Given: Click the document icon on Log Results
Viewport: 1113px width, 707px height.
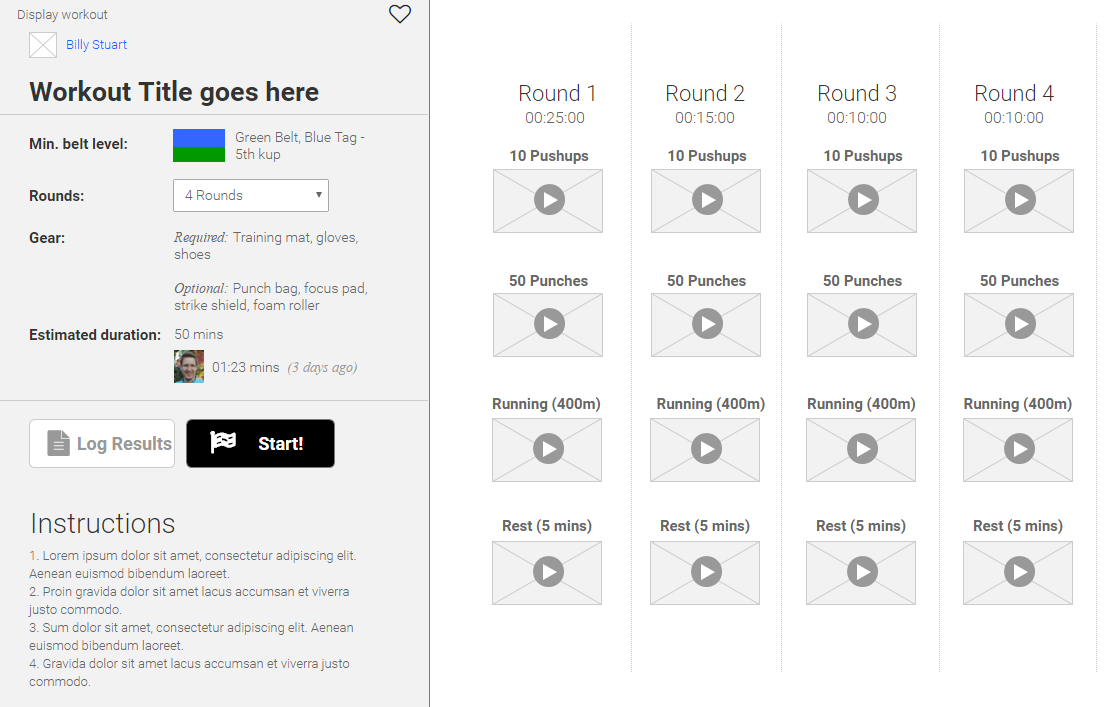Looking at the screenshot, I should [x=59, y=443].
